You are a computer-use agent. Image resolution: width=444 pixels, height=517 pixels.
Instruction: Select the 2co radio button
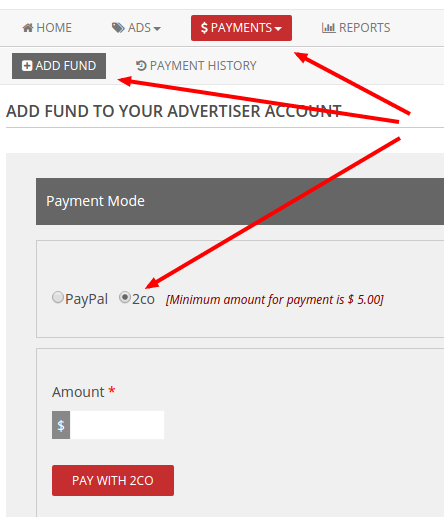tap(125, 297)
